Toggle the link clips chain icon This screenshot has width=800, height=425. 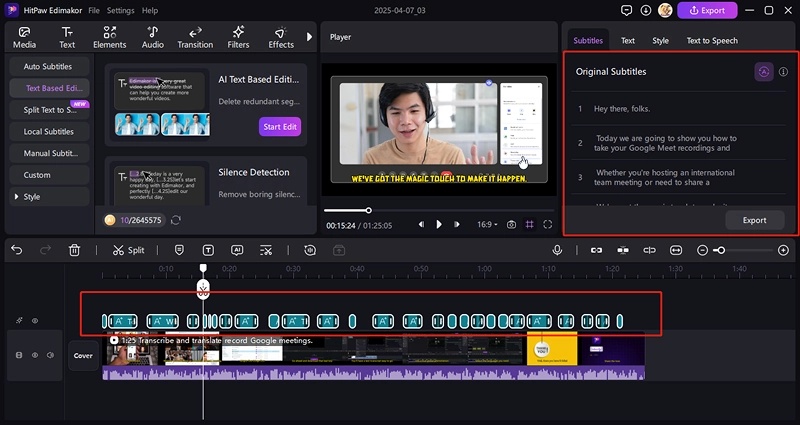[x=596, y=250]
